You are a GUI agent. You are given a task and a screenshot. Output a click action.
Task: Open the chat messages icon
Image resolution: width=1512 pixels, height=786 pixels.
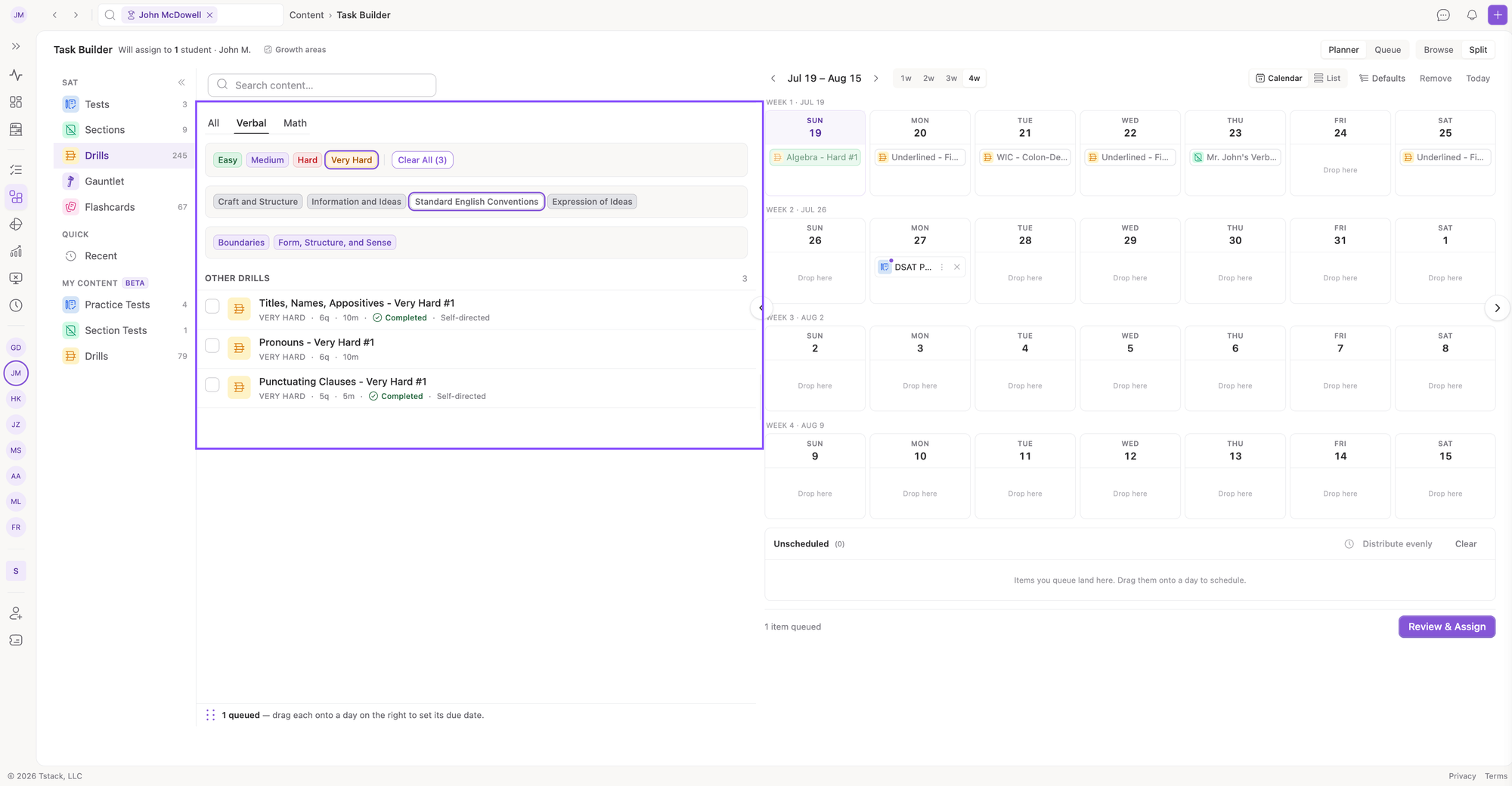[1443, 15]
